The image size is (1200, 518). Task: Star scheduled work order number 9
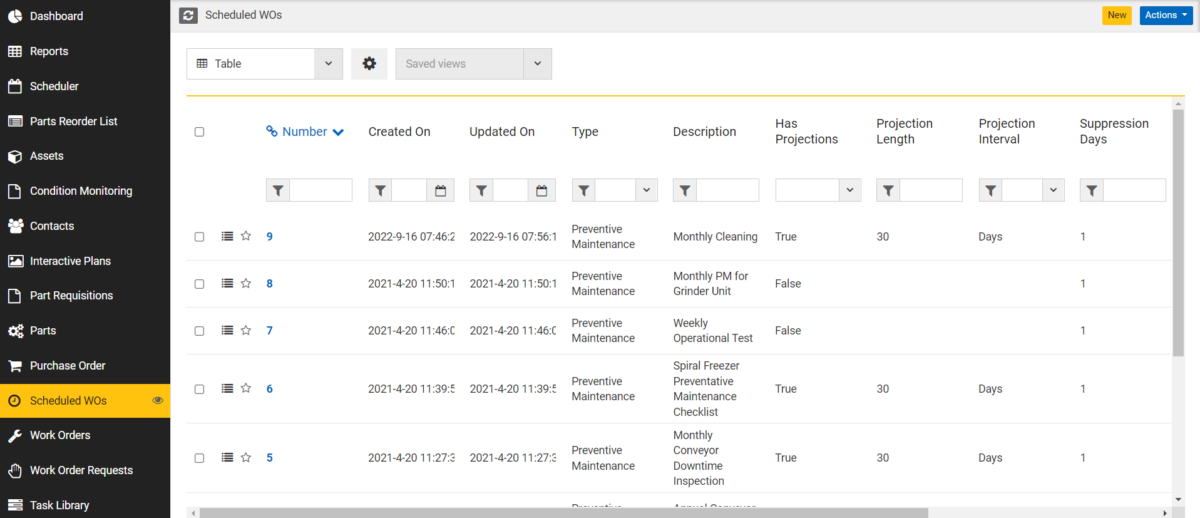pyautogui.click(x=246, y=237)
